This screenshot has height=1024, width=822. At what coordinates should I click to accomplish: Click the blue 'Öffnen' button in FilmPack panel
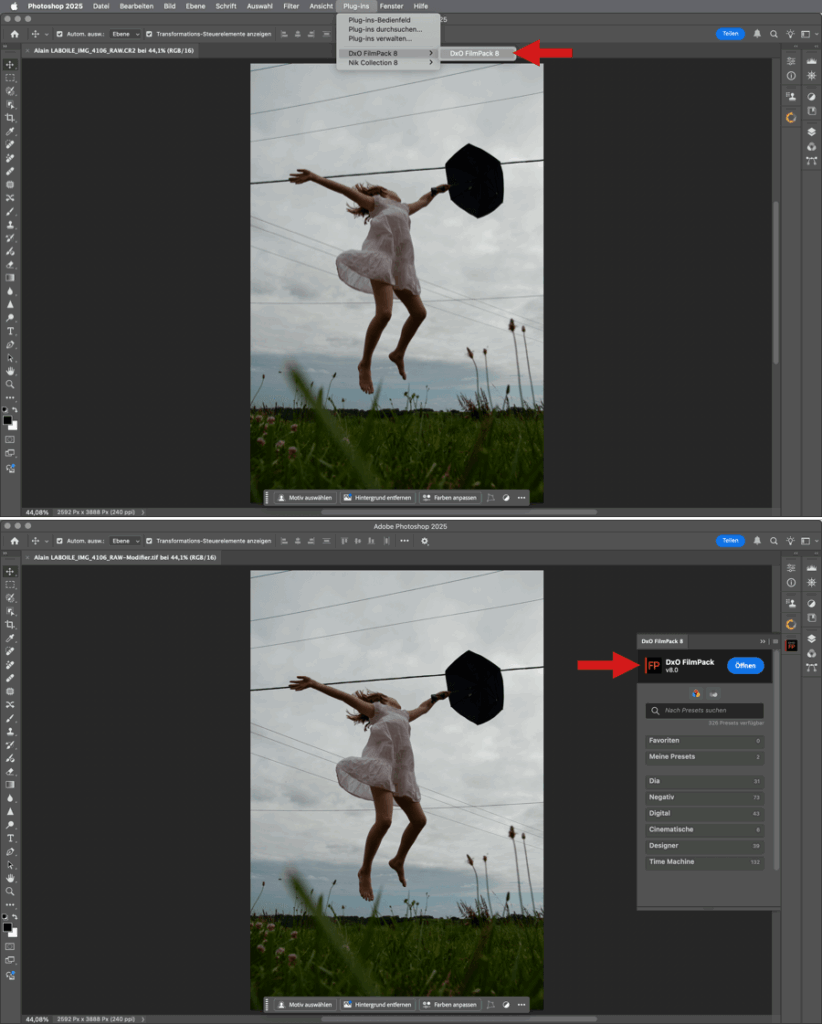coord(745,666)
